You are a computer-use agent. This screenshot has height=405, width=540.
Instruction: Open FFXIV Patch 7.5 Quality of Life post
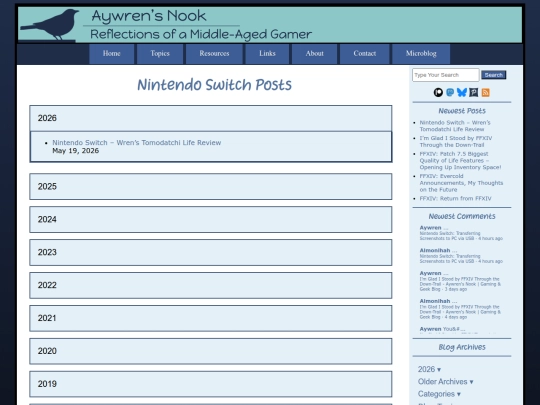tap(460, 160)
